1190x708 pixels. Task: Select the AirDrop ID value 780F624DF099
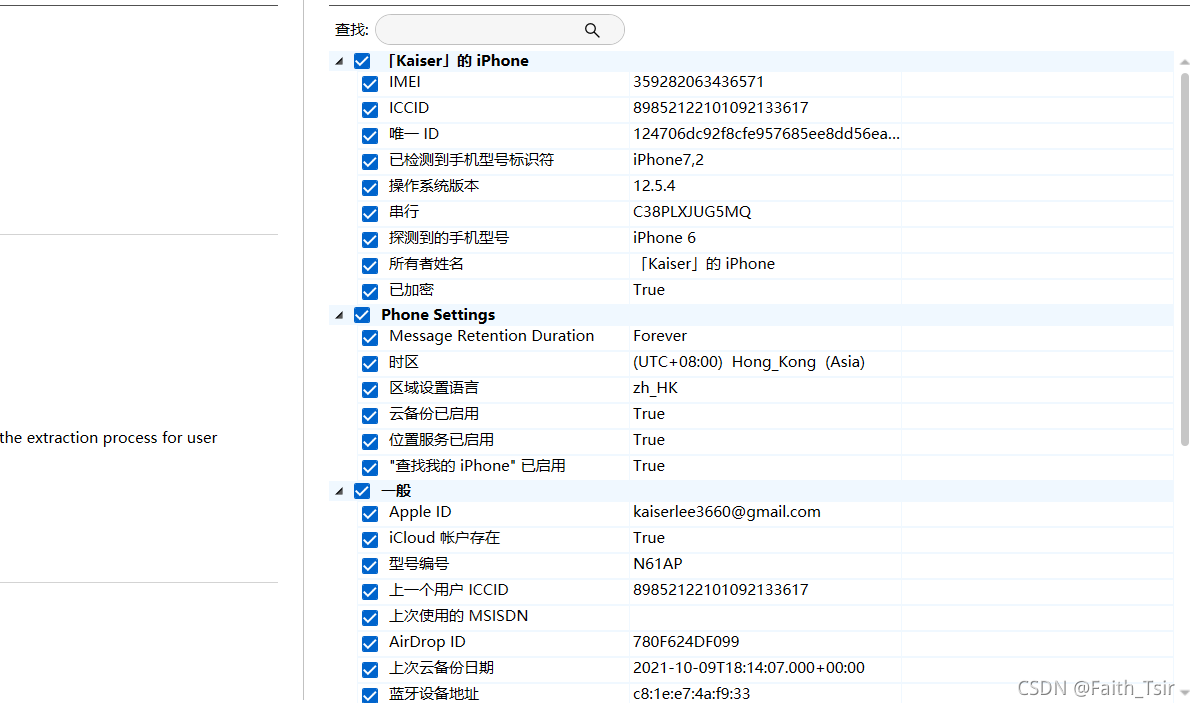(x=686, y=642)
